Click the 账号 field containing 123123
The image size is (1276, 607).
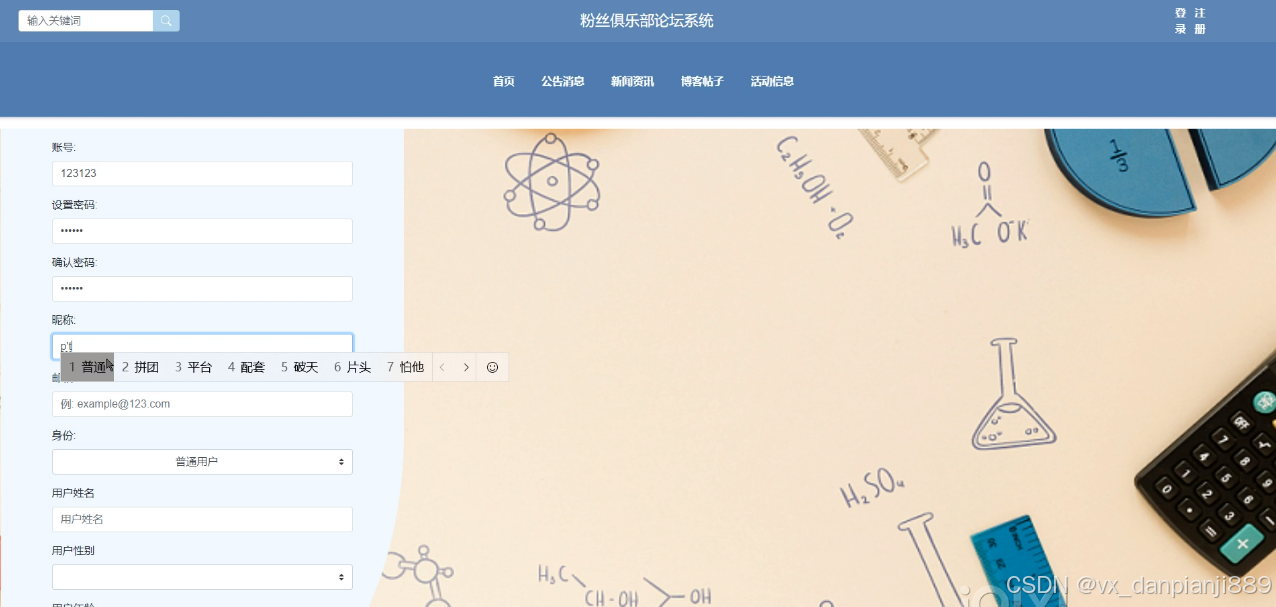(x=202, y=174)
